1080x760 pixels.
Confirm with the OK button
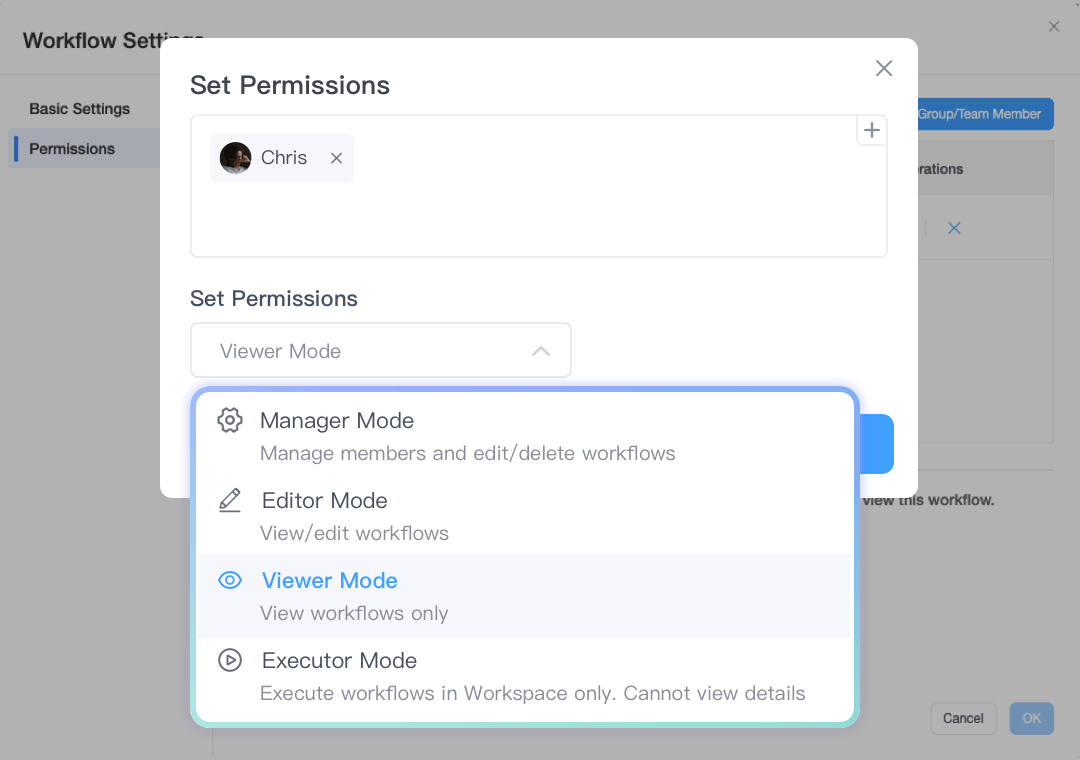coord(1031,718)
